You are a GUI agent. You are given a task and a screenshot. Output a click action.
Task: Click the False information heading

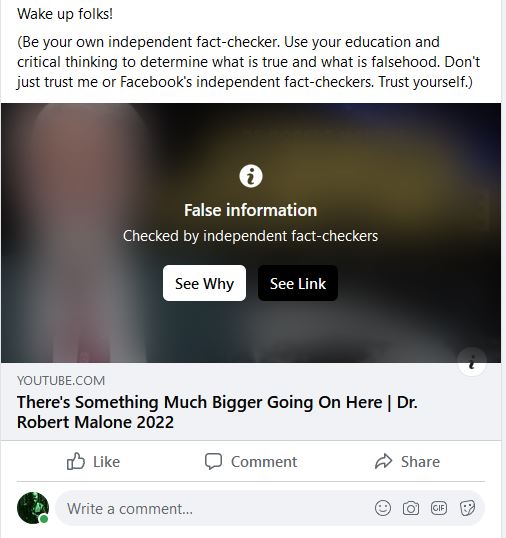(x=250, y=210)
